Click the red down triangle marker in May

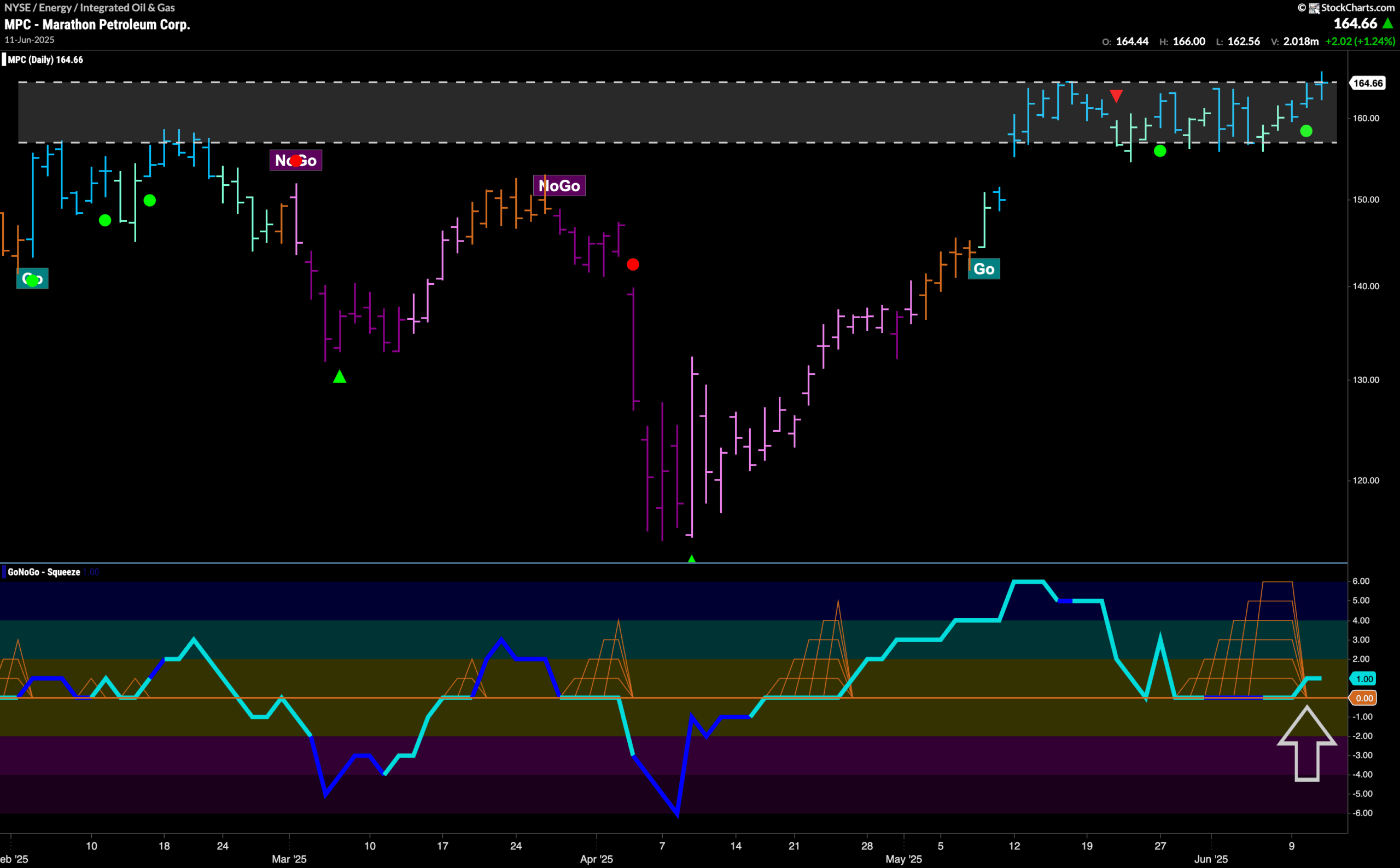(x=1116, y=96)
